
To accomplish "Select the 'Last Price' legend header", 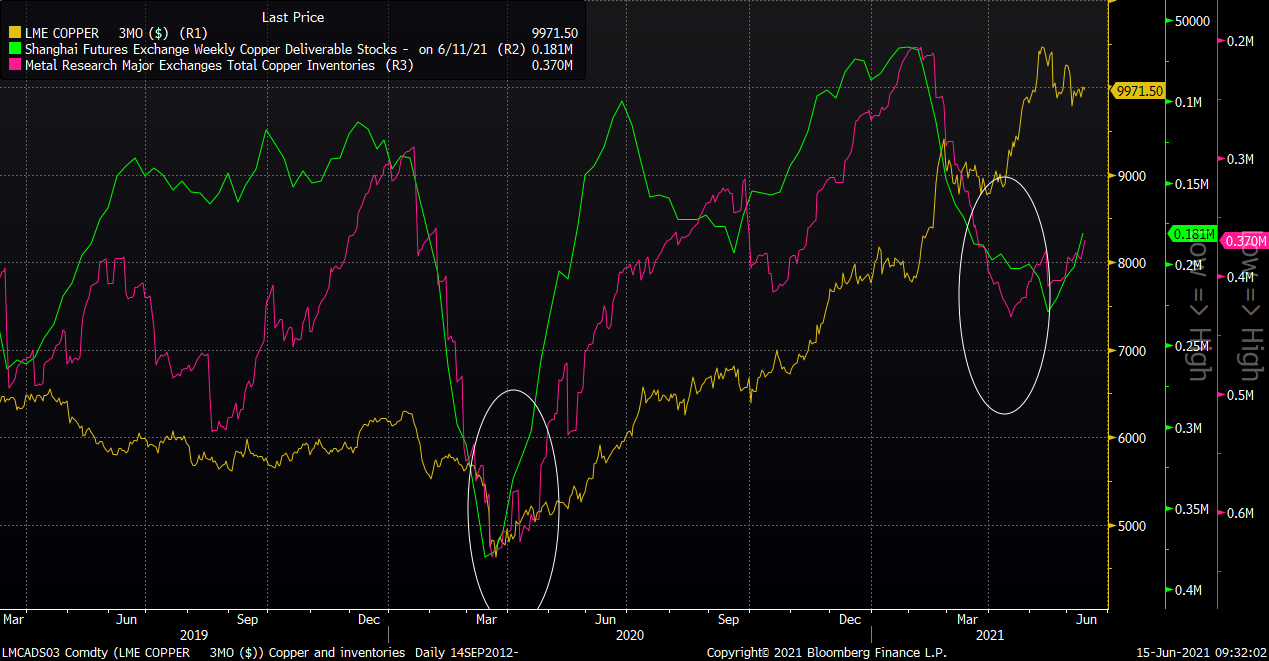I will pyautogui.click(x=293, y=17).
